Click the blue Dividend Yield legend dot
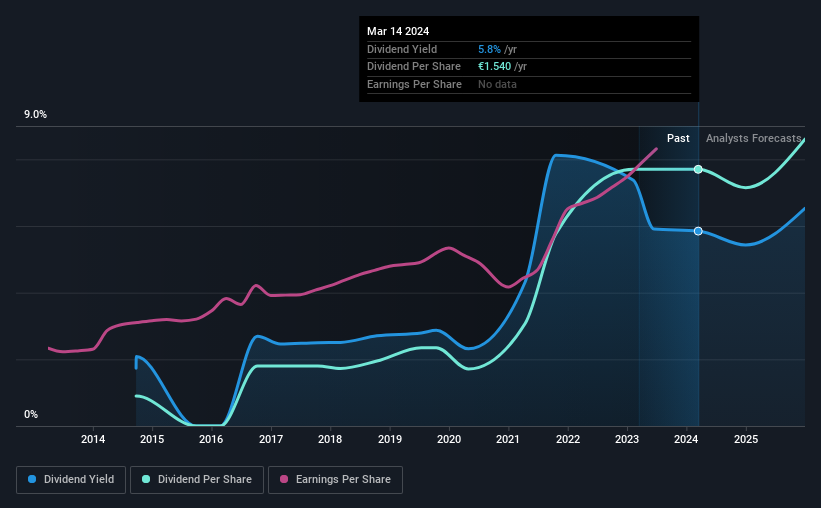The height and width of the screenshot is (508, 821). 32,479
